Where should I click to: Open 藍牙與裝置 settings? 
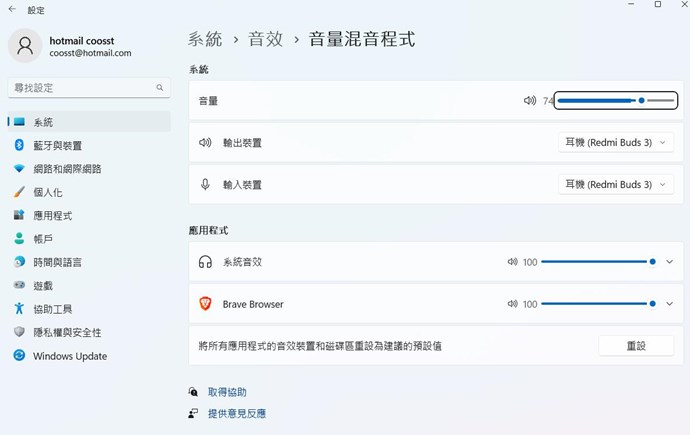58,146
